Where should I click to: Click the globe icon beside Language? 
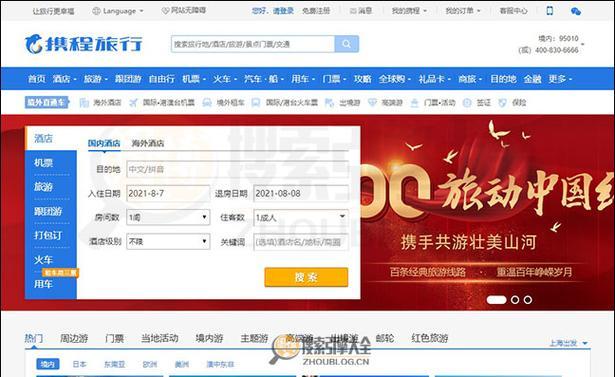point(96,11)
